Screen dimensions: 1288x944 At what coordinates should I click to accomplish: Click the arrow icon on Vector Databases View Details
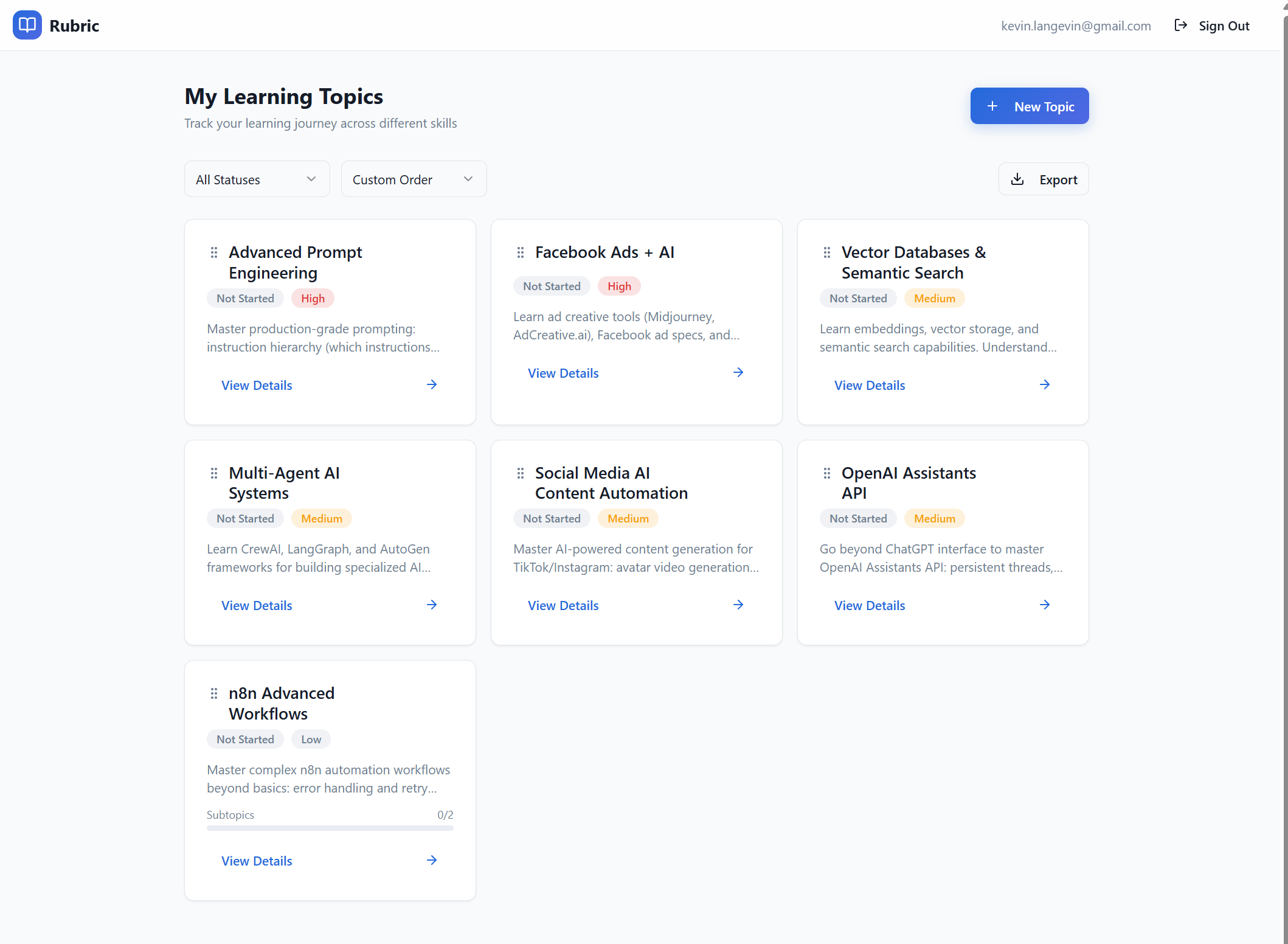[1044, 384]
